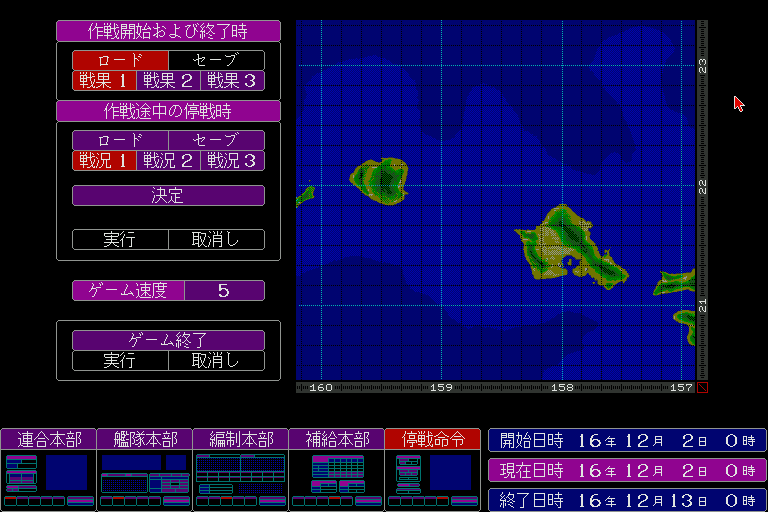The image size is (768, 512).
Task: Click the longitude ruler at 158
Action: pos(562,388)
